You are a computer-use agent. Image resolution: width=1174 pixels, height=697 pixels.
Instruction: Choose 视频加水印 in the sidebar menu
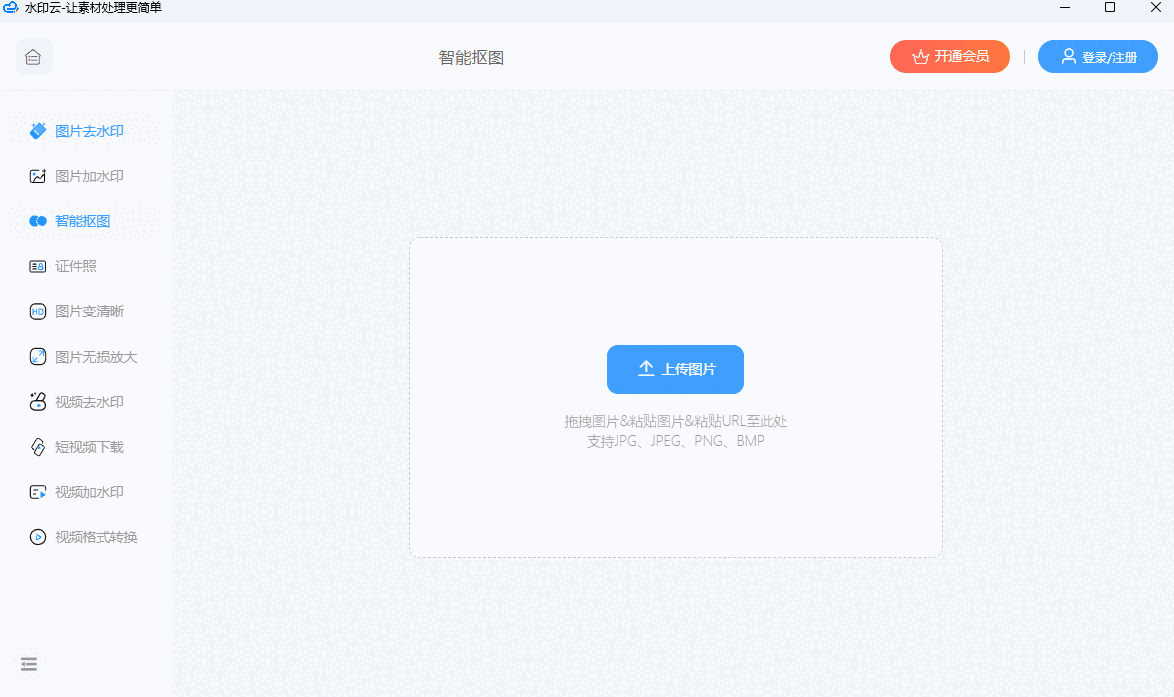(x=85, y=491)
